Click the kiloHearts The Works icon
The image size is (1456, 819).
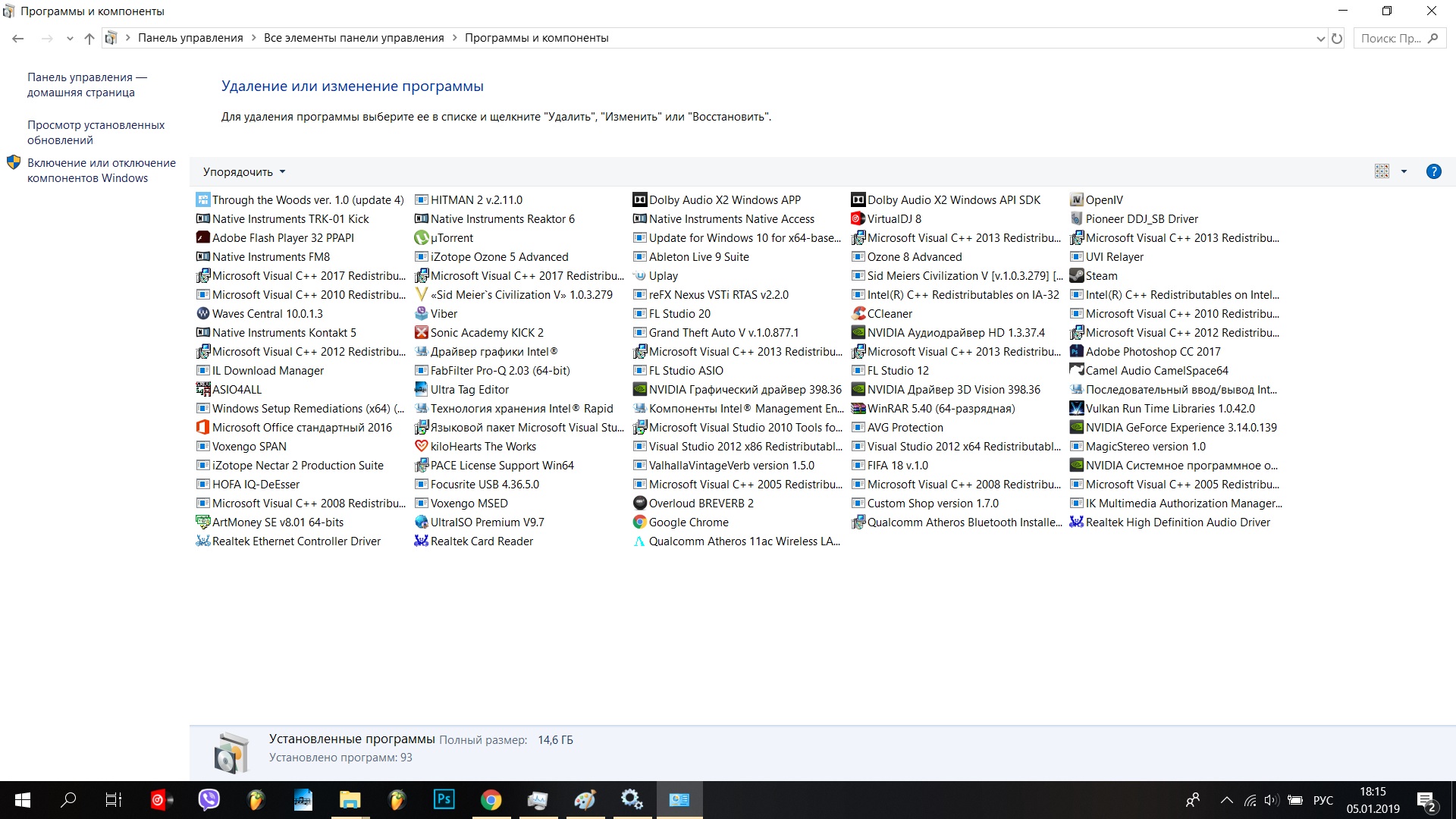click(x=422, y=447)
